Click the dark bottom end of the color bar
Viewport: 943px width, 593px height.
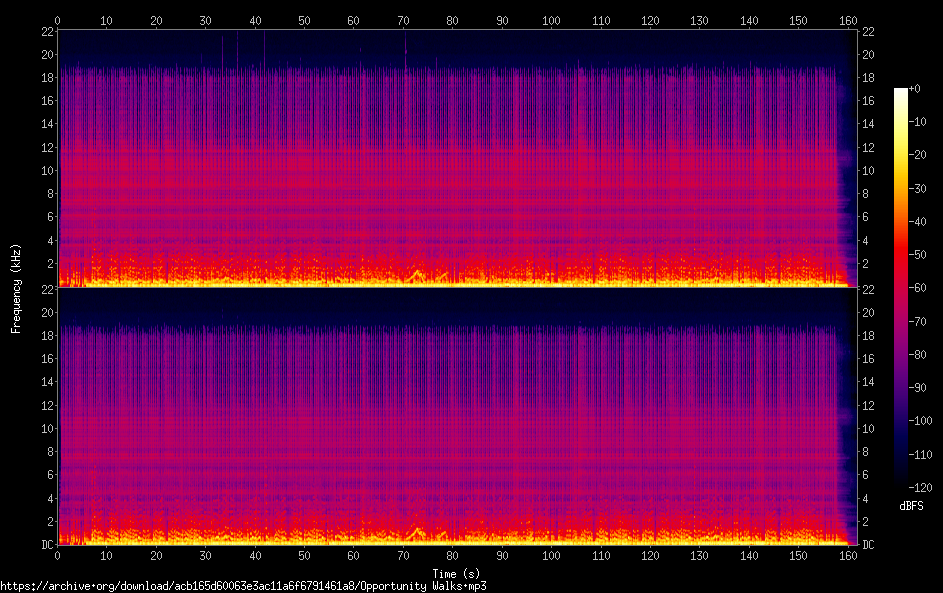point(901,484)
